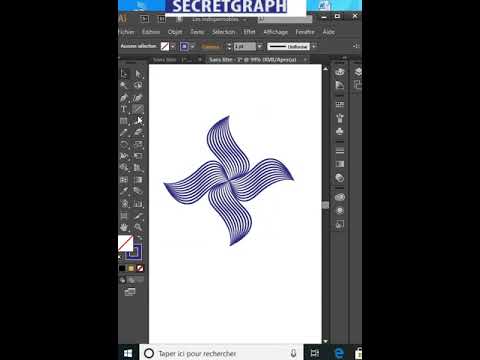Viewport: 480px width, 360px height.
Task: Open the brush definition dropdown
Action: [313, 46]
